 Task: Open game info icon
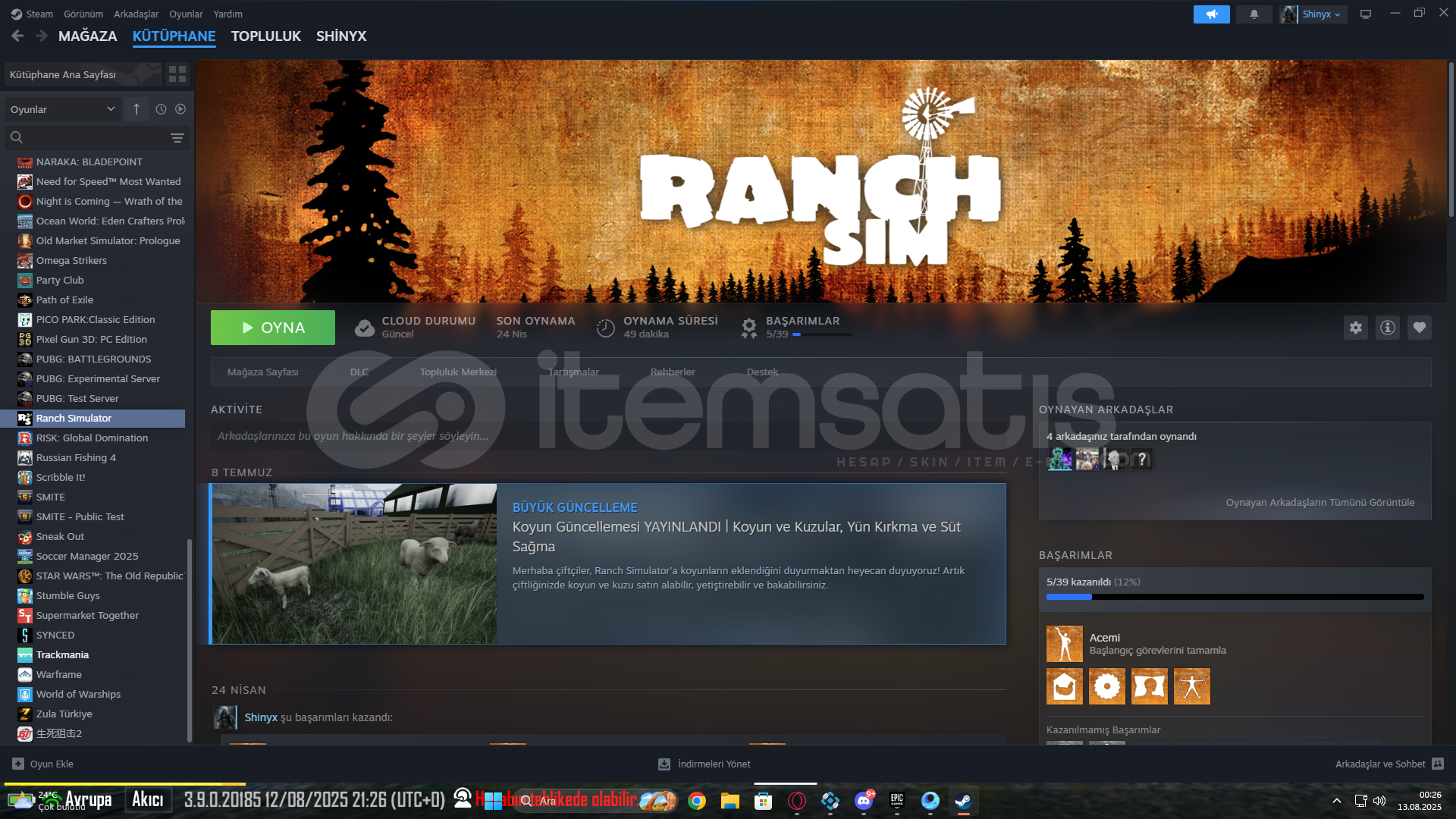click(1388, 328)
